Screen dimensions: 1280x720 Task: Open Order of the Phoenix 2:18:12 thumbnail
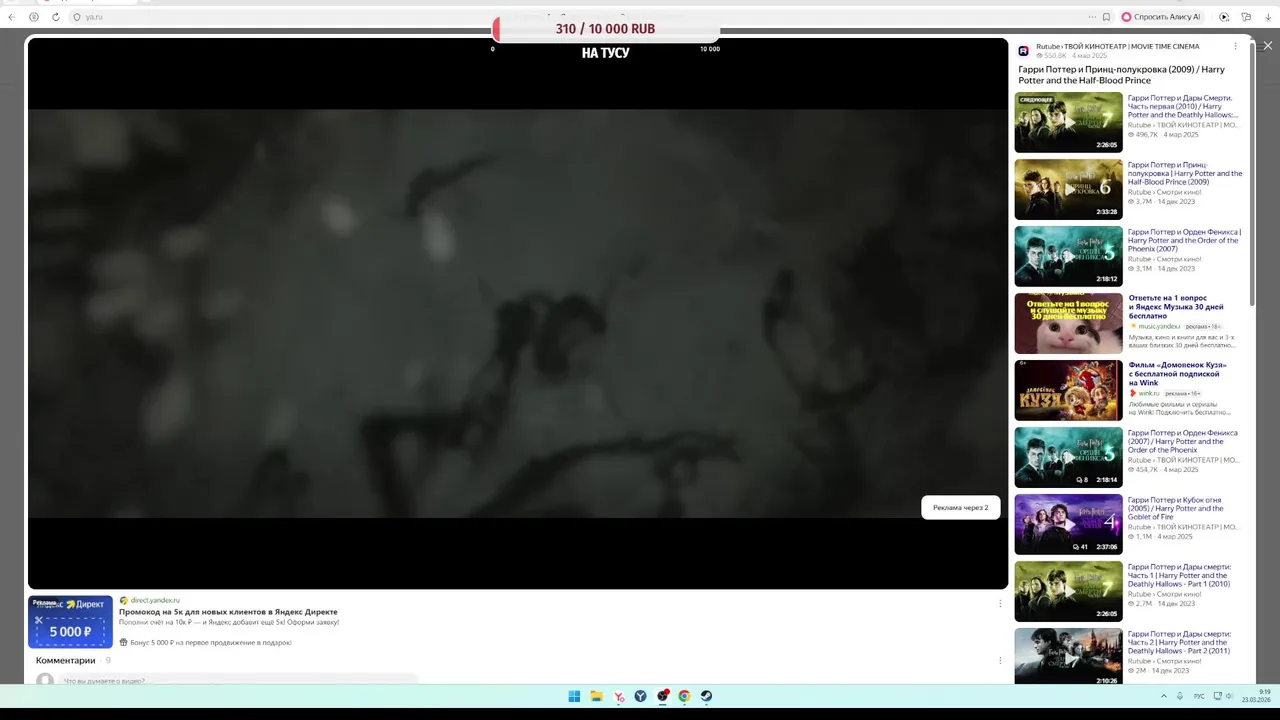tap(1068, 256)
